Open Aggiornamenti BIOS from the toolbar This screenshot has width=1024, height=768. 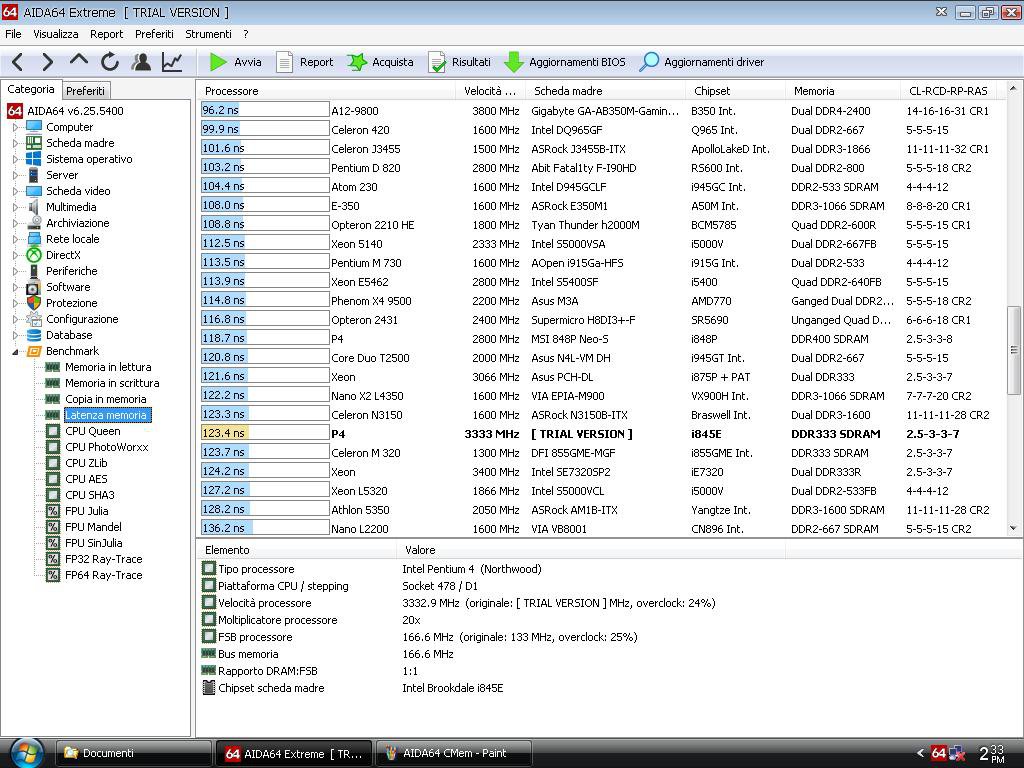coord(565,62)
